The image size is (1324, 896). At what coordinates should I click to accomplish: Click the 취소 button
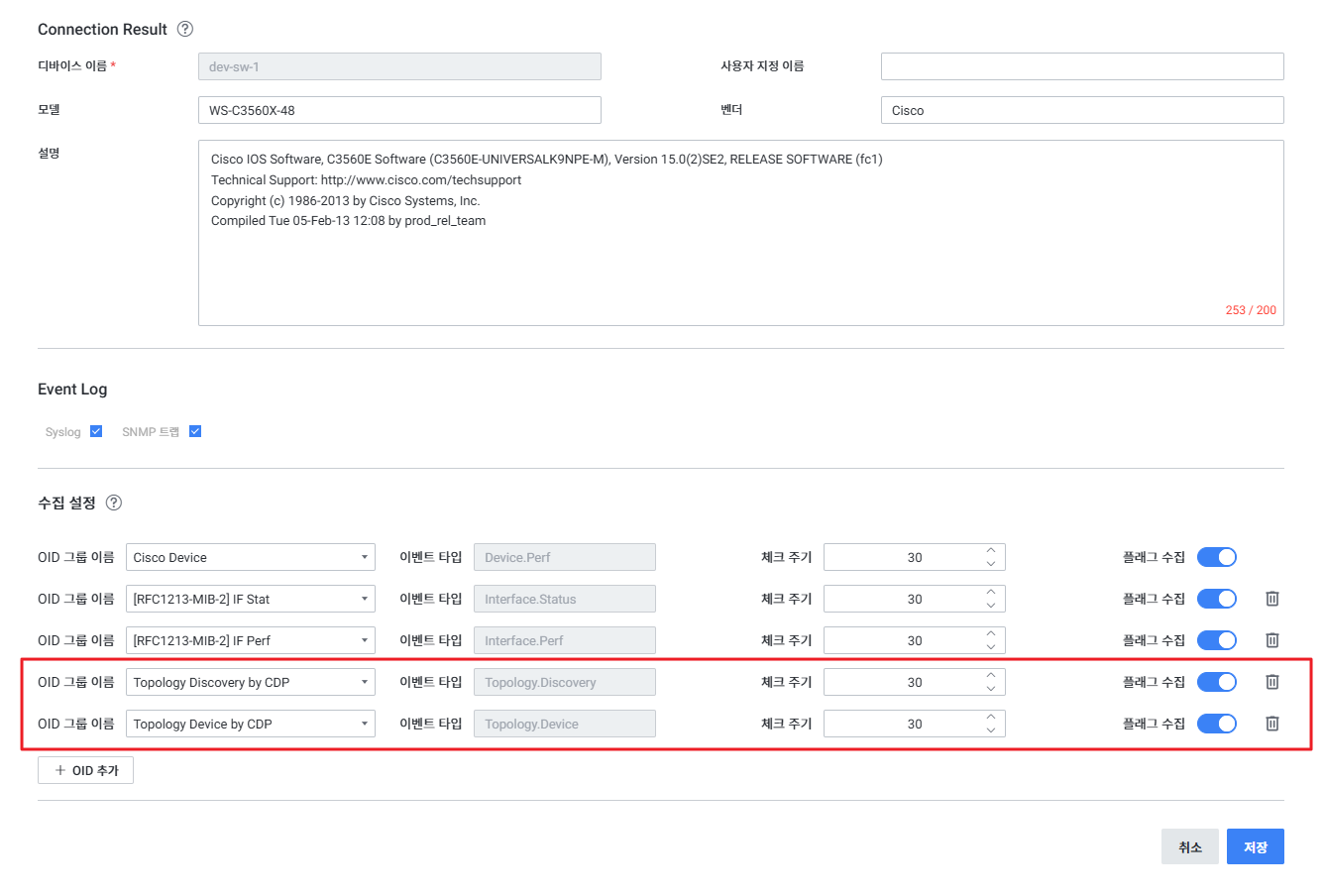[x=1189, y=846]
